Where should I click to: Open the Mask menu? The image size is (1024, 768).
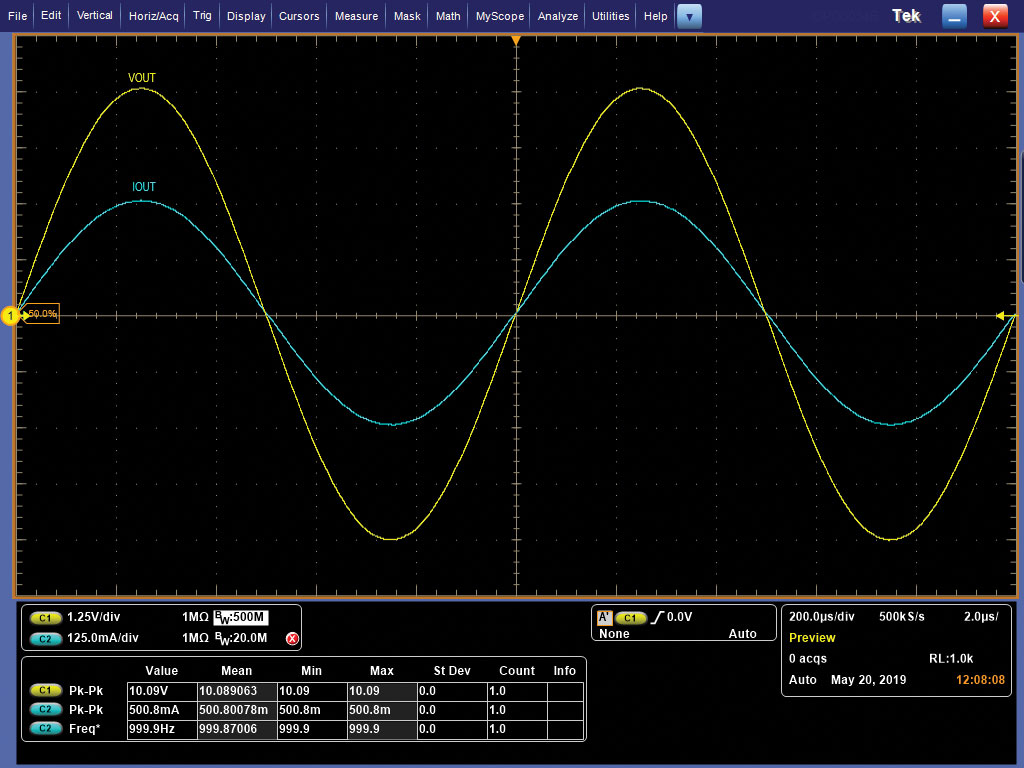[407, 16]
